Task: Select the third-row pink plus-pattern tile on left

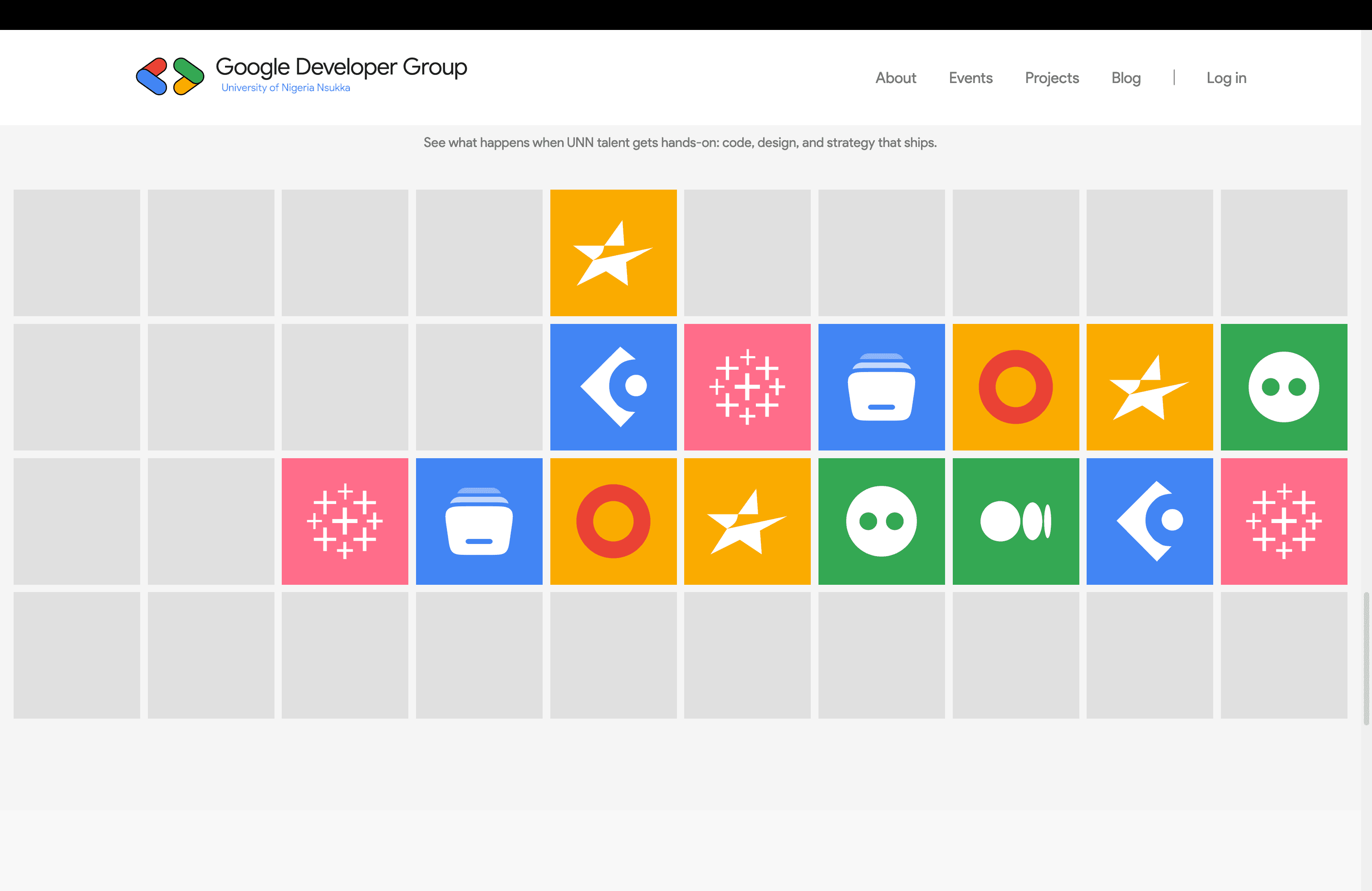Action: pos(345,522)
